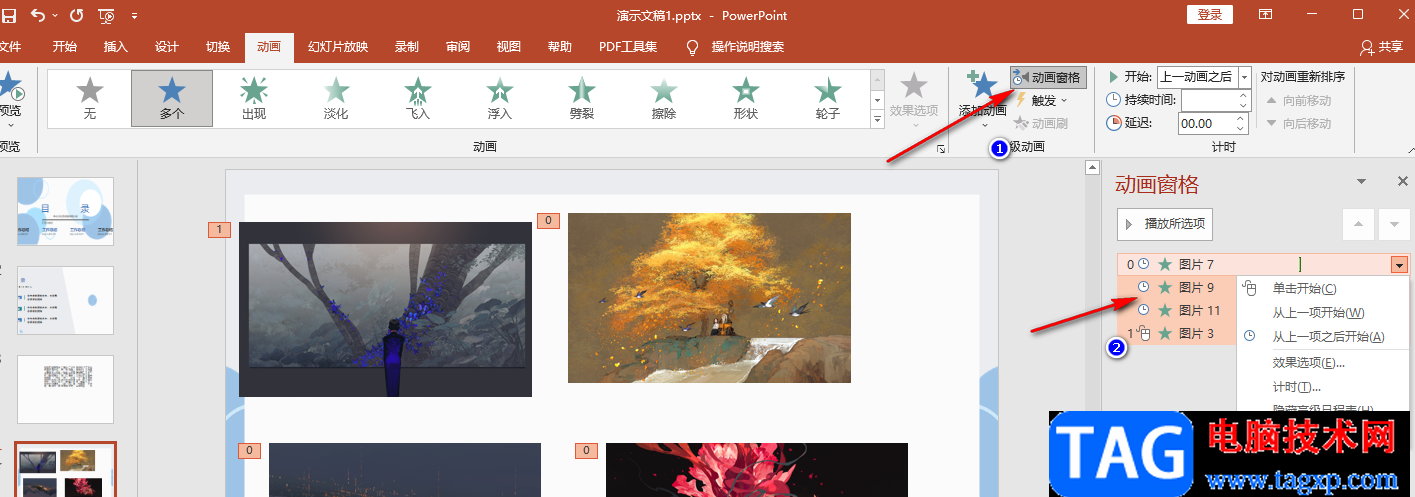Start slideshow from beginning icon in title bar

pos(106,15)
